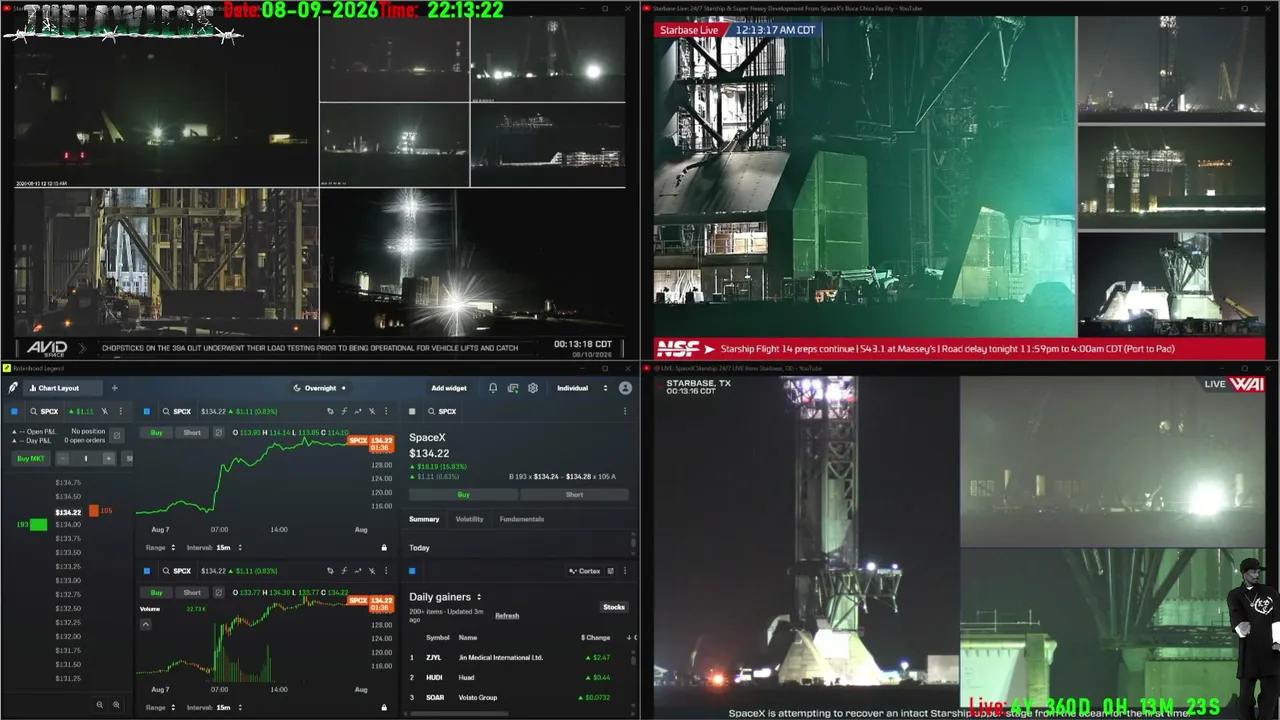Viewport: 1280px width, 720px height.
Task: Add a new layout with the plus icon
Action: pos(114,388)
